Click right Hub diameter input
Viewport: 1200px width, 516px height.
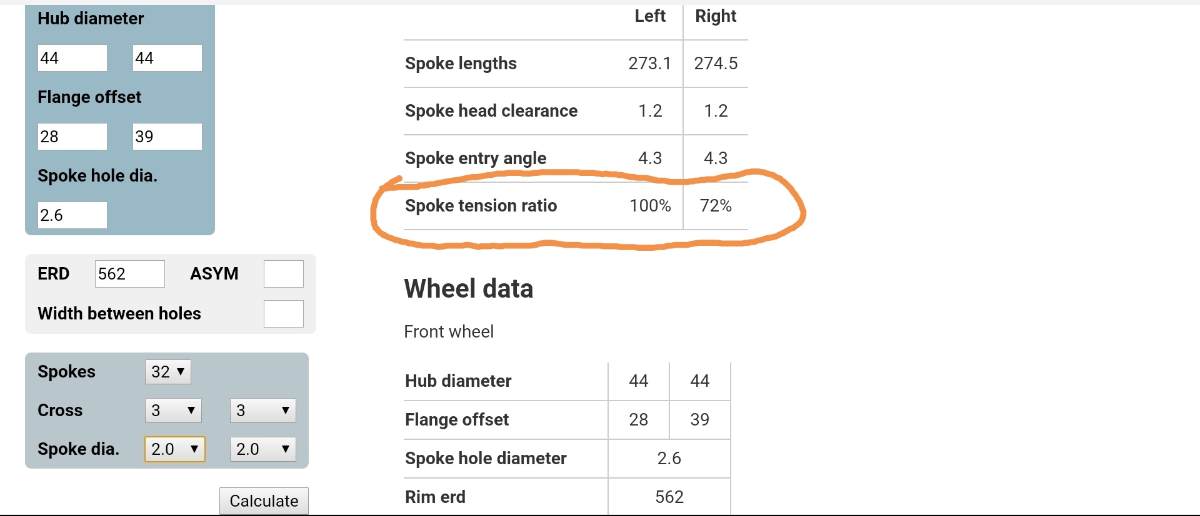tap(167, 58)
